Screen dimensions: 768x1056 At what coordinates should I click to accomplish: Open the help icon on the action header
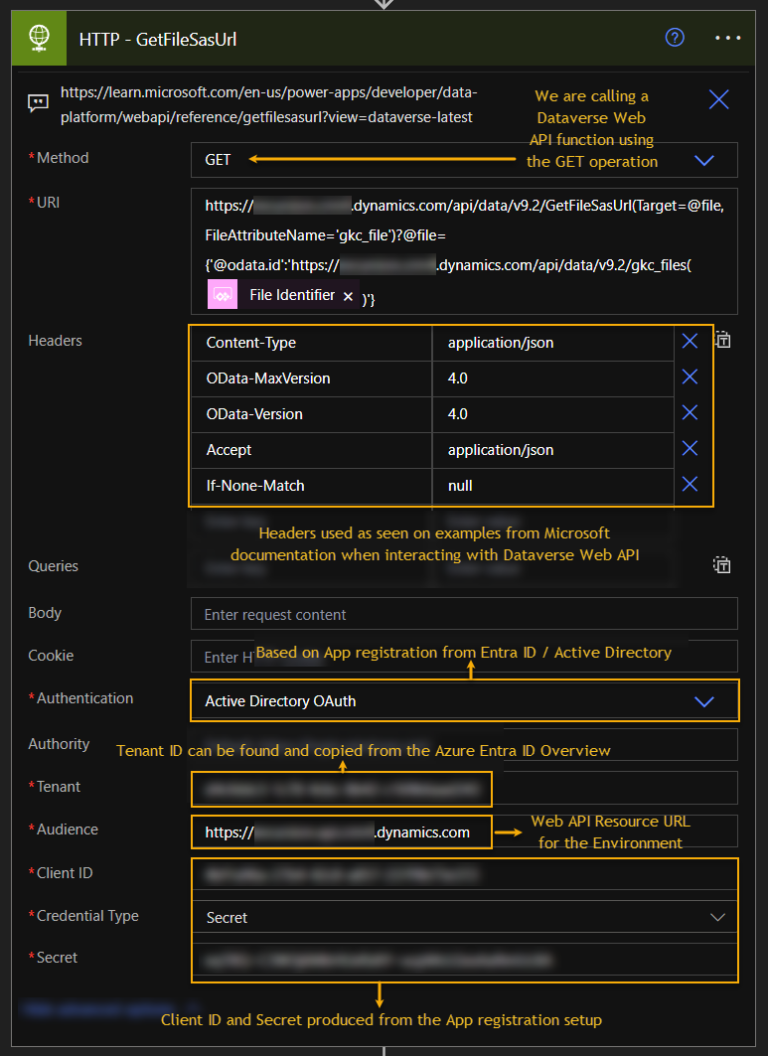pos(674,37)
